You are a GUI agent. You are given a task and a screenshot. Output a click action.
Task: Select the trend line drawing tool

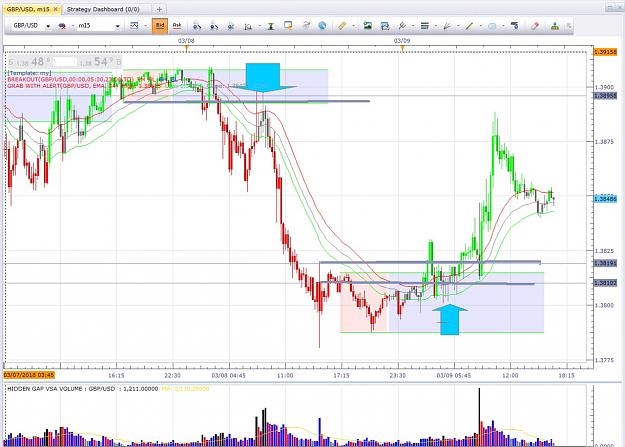click(x=470, y=26)
